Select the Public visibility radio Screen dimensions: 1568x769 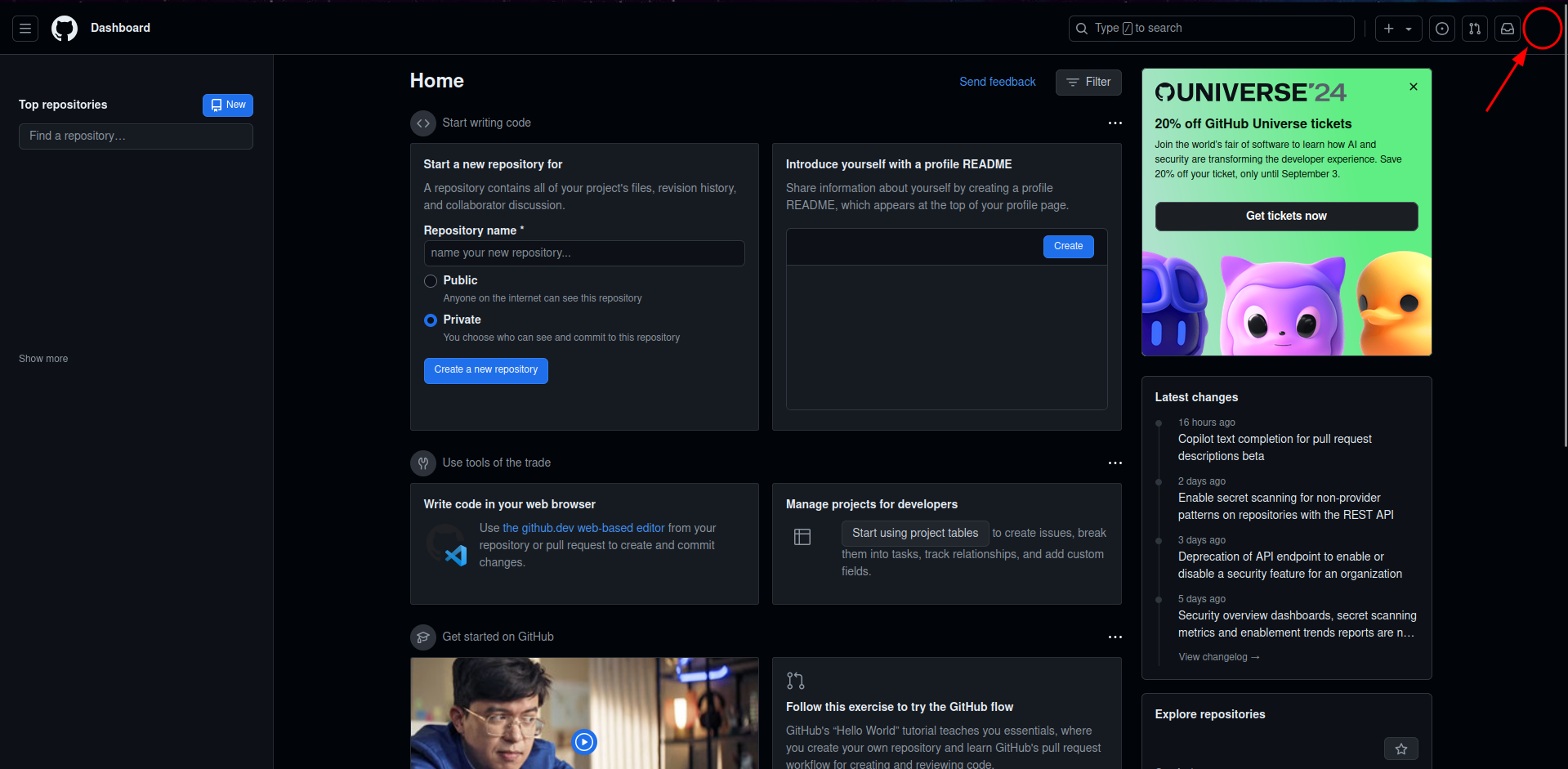[431, 281]
